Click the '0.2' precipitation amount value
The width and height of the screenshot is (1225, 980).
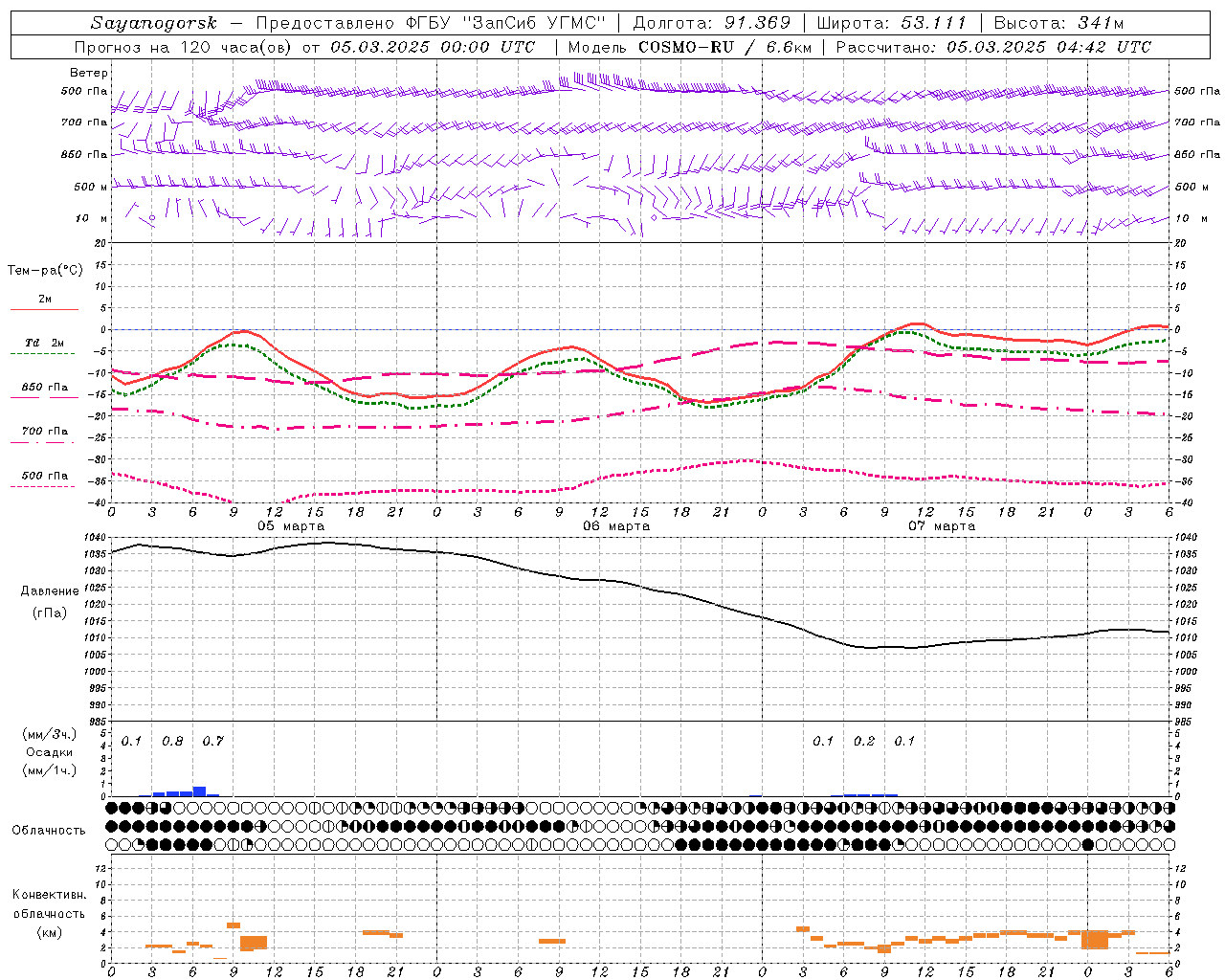tap(863, 741)
